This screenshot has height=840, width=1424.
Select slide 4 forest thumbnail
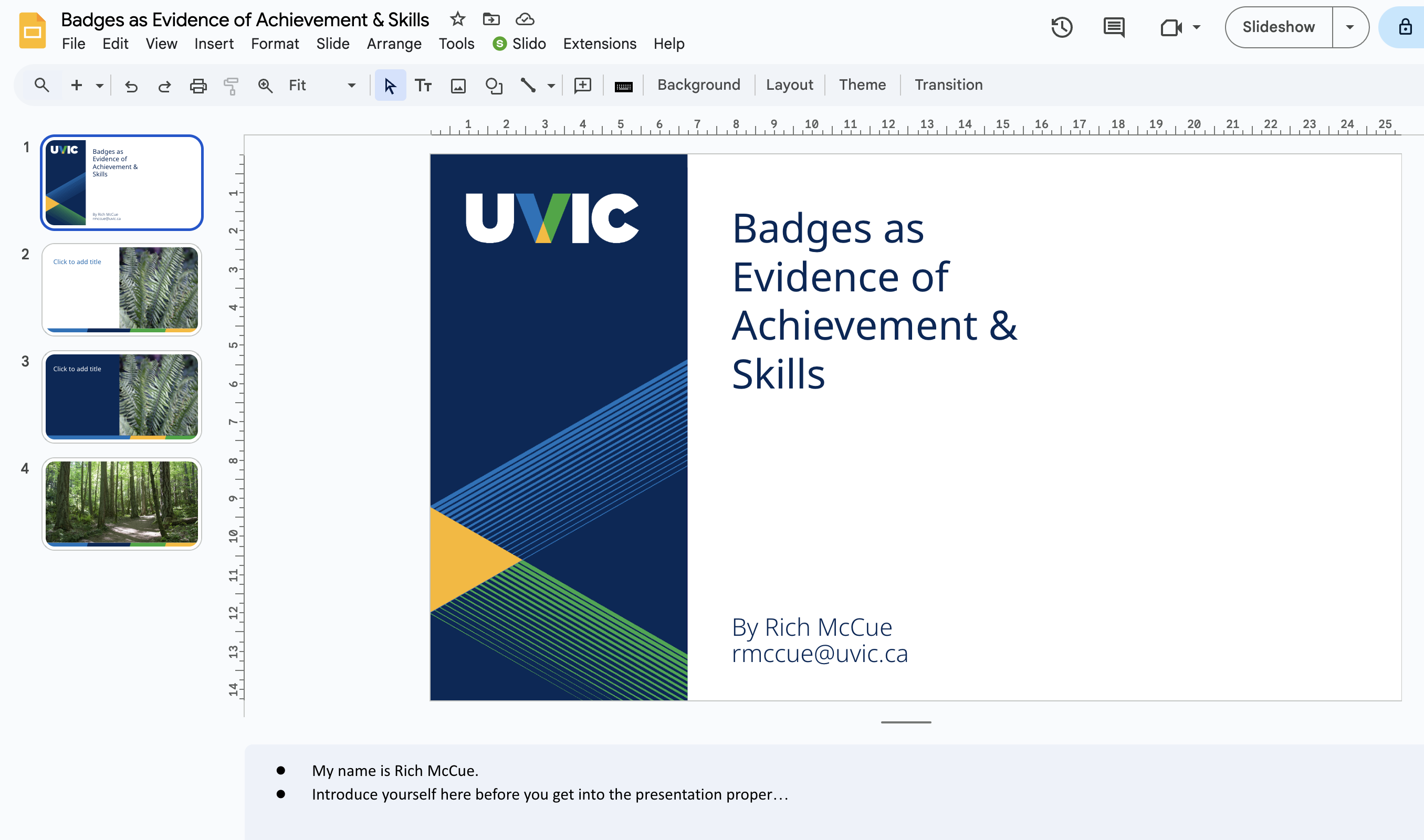pyautogui.click(x=122, y=503)
